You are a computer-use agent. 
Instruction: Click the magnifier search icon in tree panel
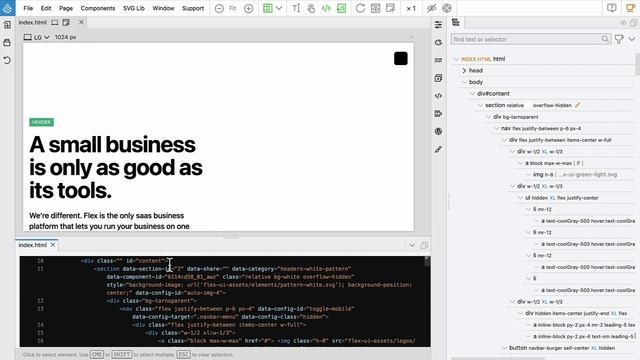click(x=605, y=39)
